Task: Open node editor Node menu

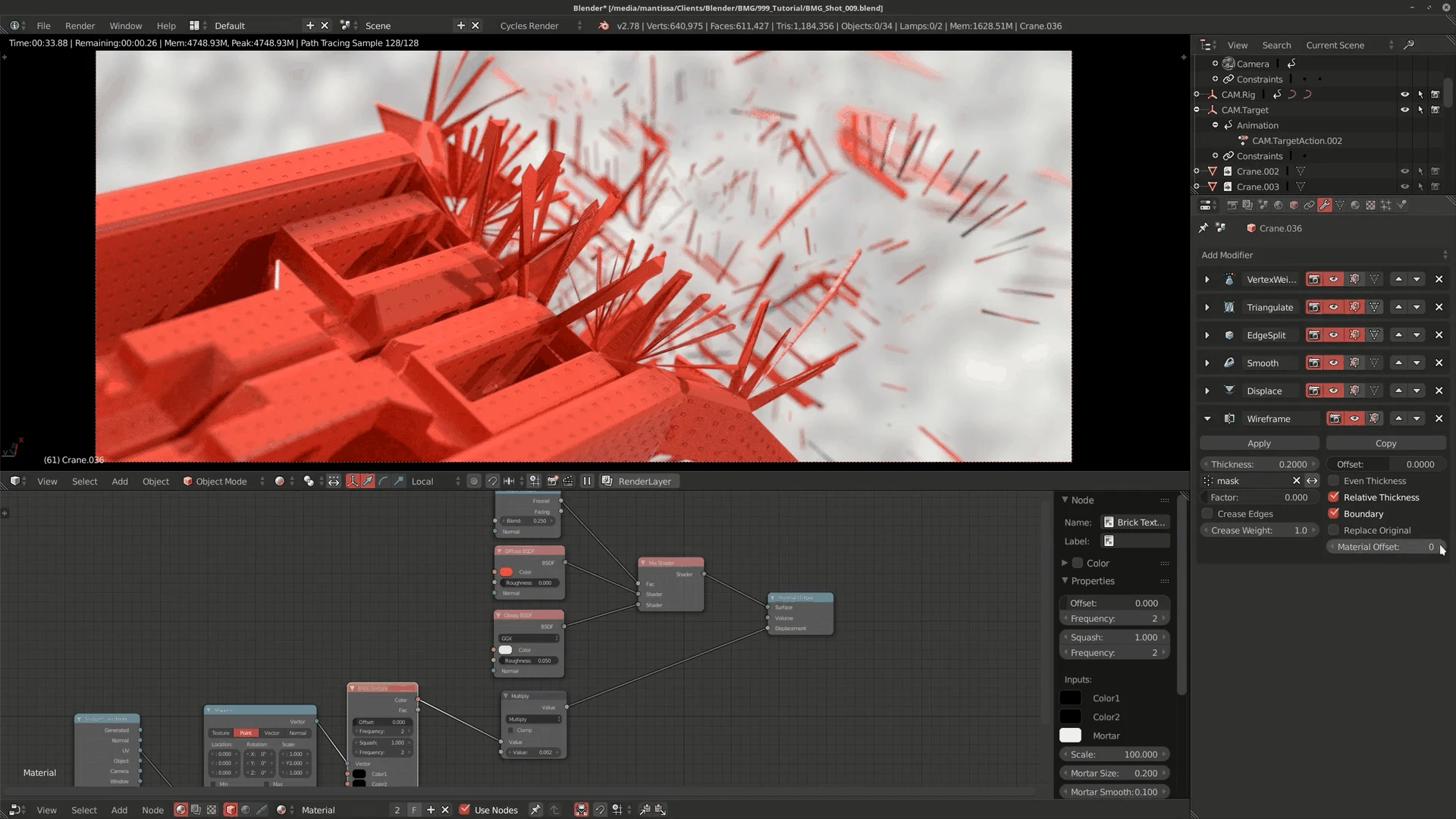Action: tap(152, 810)
